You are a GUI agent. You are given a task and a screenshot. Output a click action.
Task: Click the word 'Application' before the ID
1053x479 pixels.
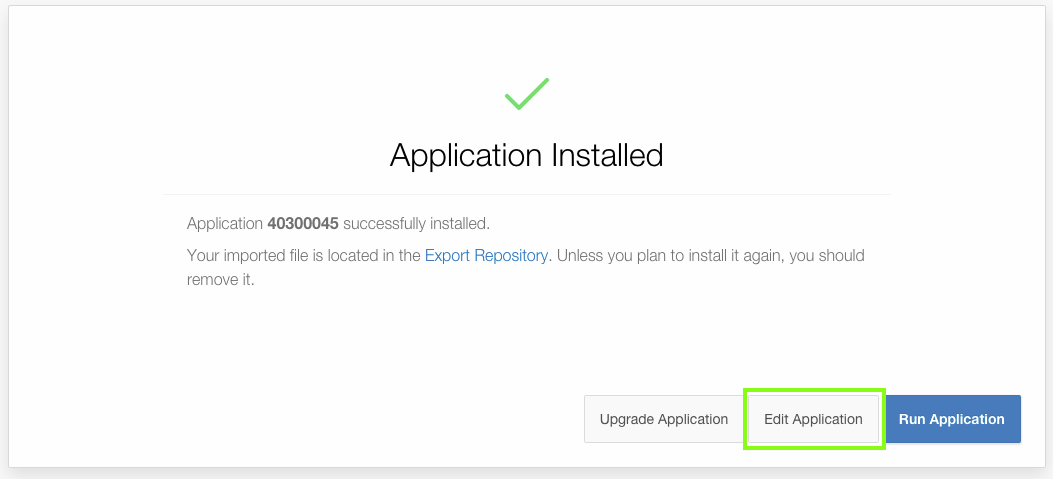pos(225,223)
